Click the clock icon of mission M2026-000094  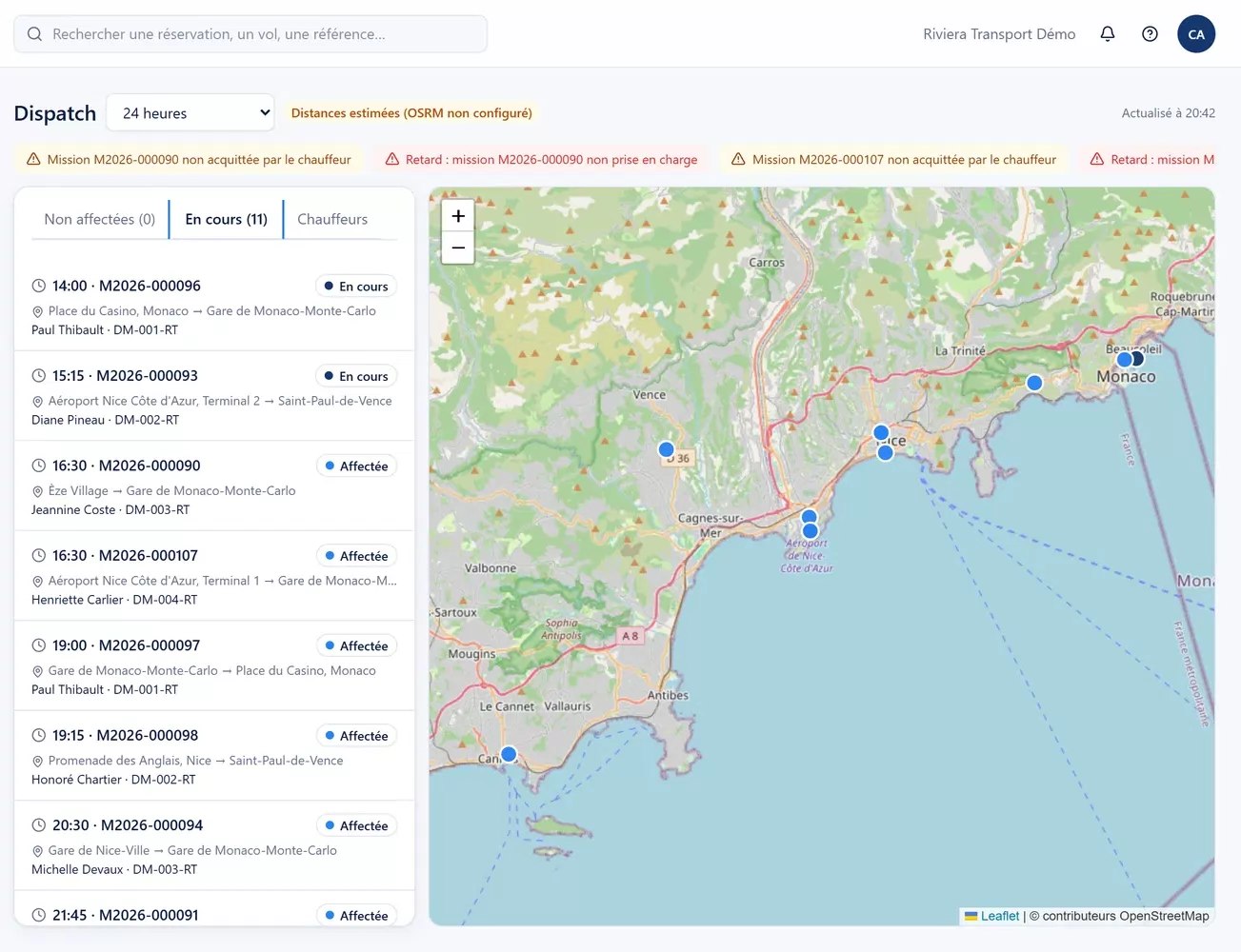39,825
